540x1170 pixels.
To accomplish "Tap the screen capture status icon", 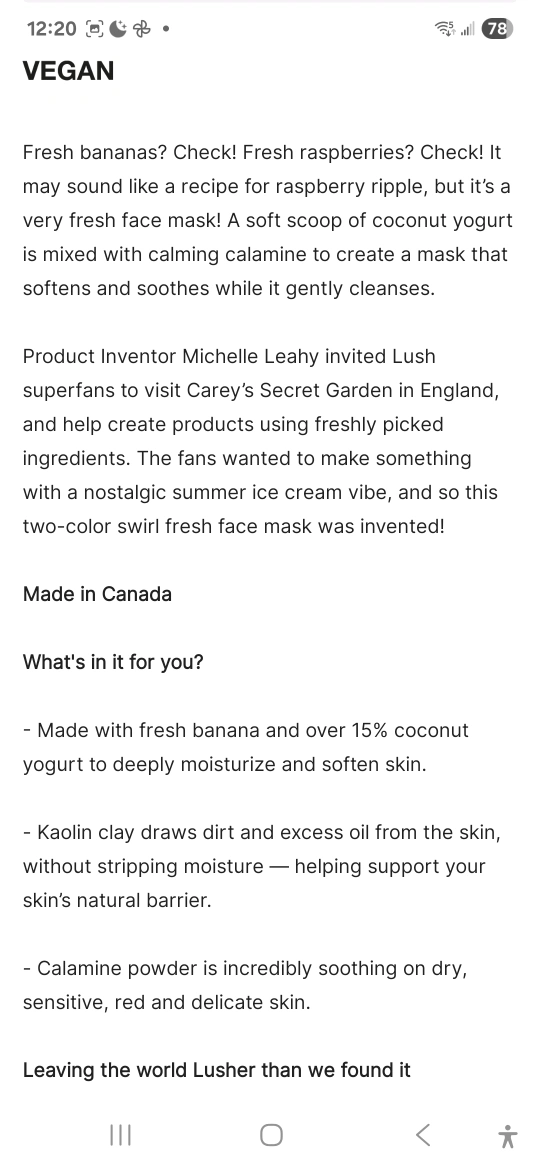I will coord(95,29).
